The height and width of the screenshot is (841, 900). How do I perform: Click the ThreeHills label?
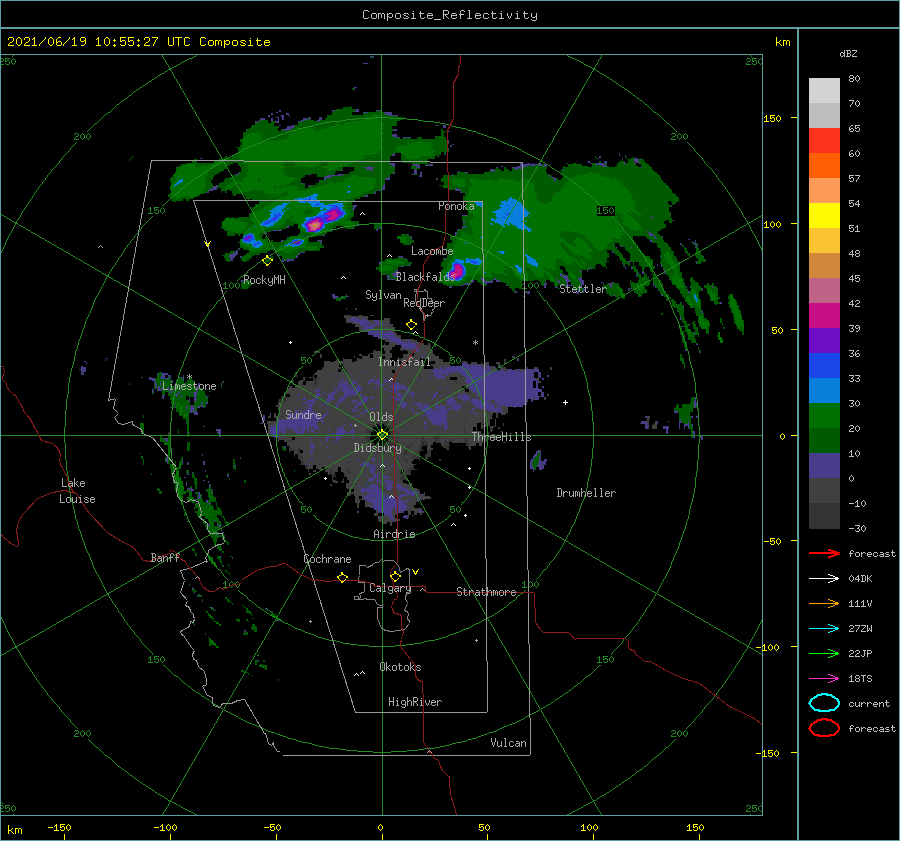click(502, 437)
